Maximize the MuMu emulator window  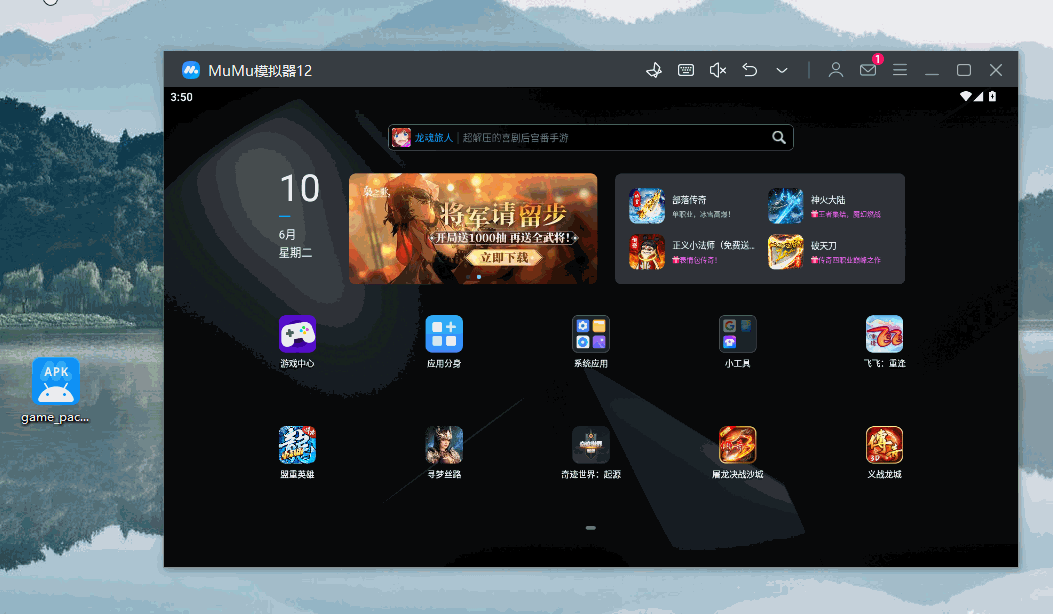click(x=964, y=70)
